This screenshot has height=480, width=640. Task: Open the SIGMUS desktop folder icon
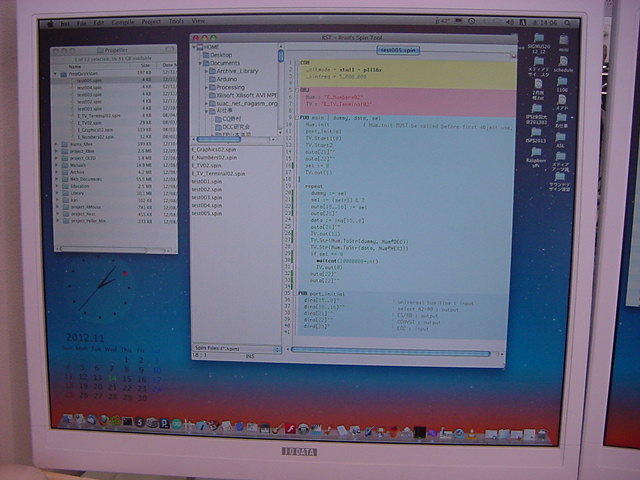pyautogui.click(x=536, y=38)
